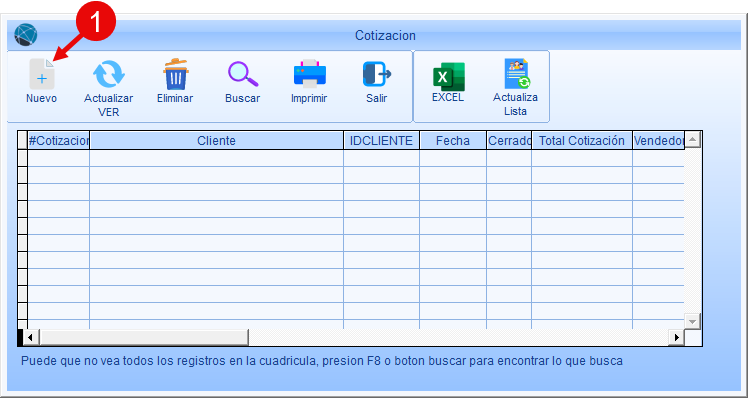The width and height of the screenshot is (748, 398).
Task: Click the Nuevo new document icon
Action: pos(42,74)
